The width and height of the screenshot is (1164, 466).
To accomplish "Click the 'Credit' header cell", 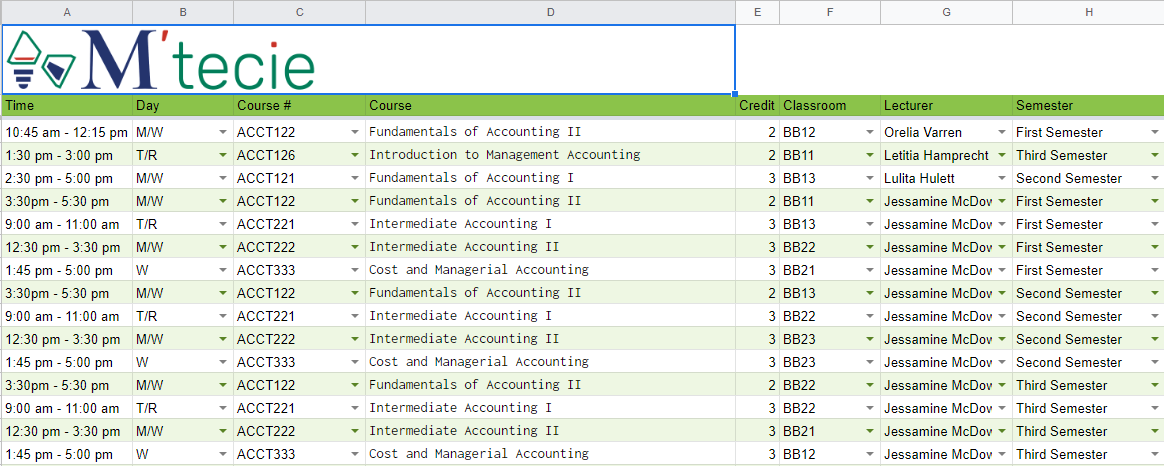I will pos(757,105).
